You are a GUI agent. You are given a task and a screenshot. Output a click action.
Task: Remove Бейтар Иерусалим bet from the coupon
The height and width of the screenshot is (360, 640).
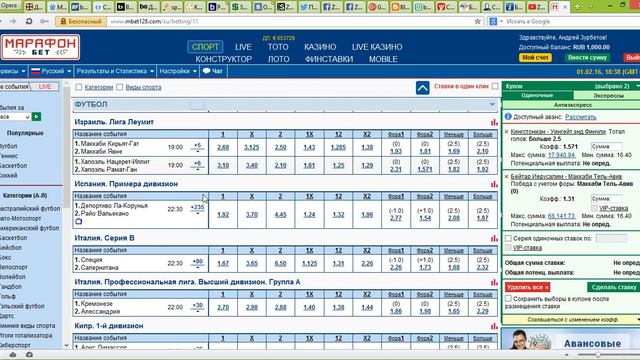(507, 177)
